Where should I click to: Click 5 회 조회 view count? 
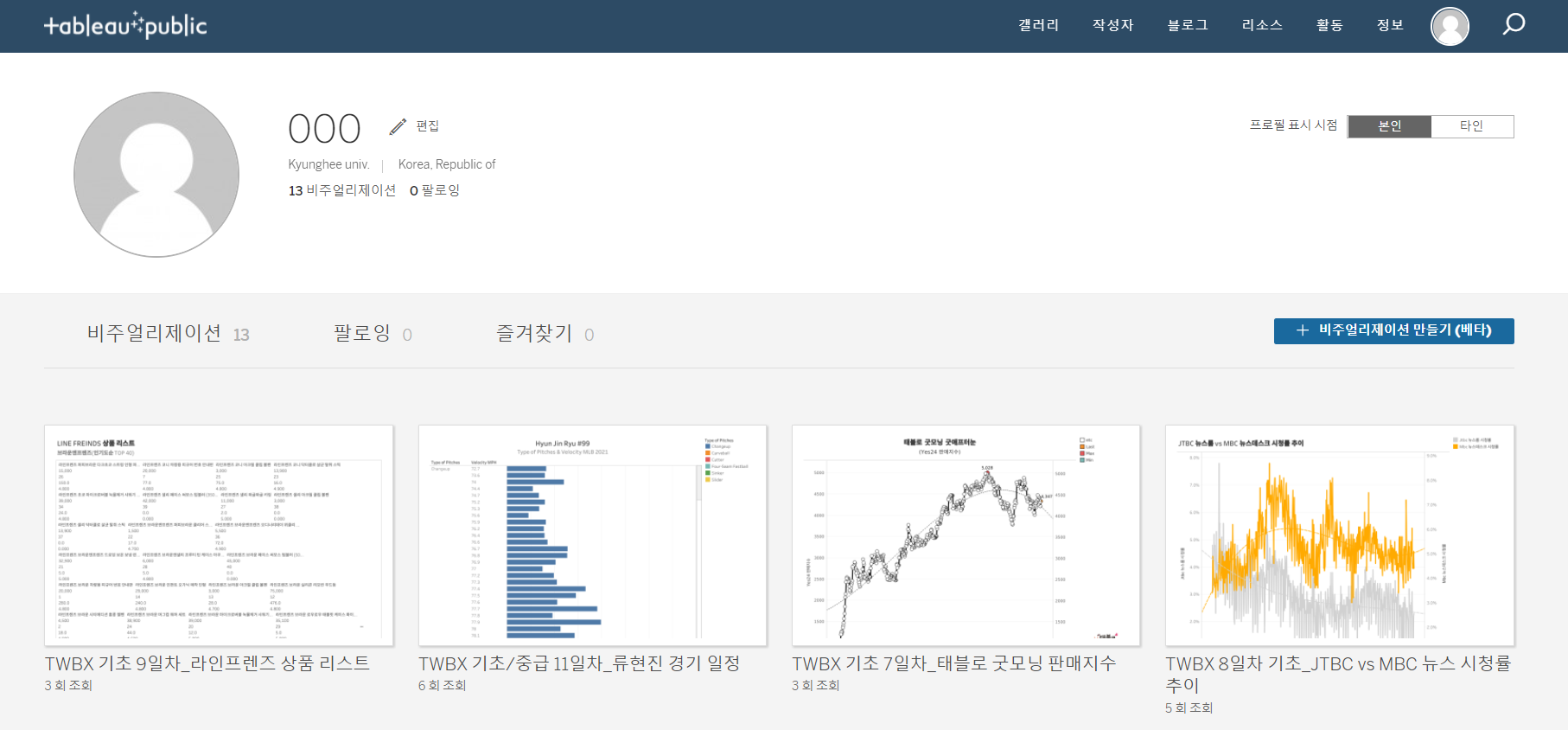[1189, 708]
